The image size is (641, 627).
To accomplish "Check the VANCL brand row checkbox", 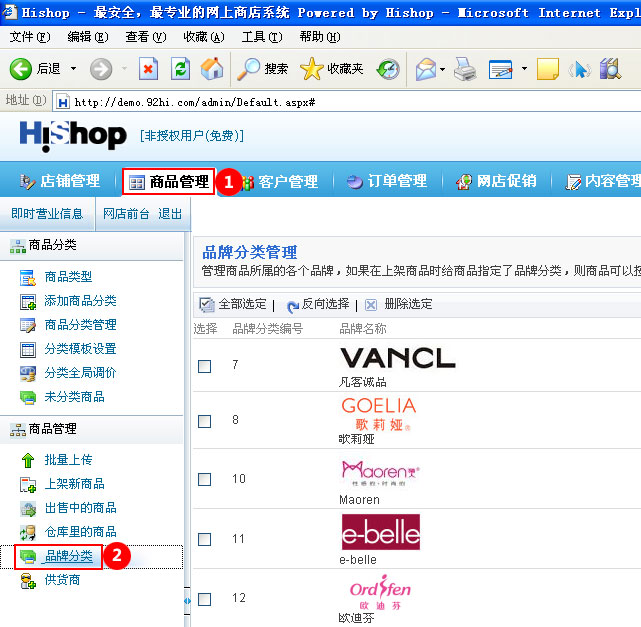I will [204, 366].
